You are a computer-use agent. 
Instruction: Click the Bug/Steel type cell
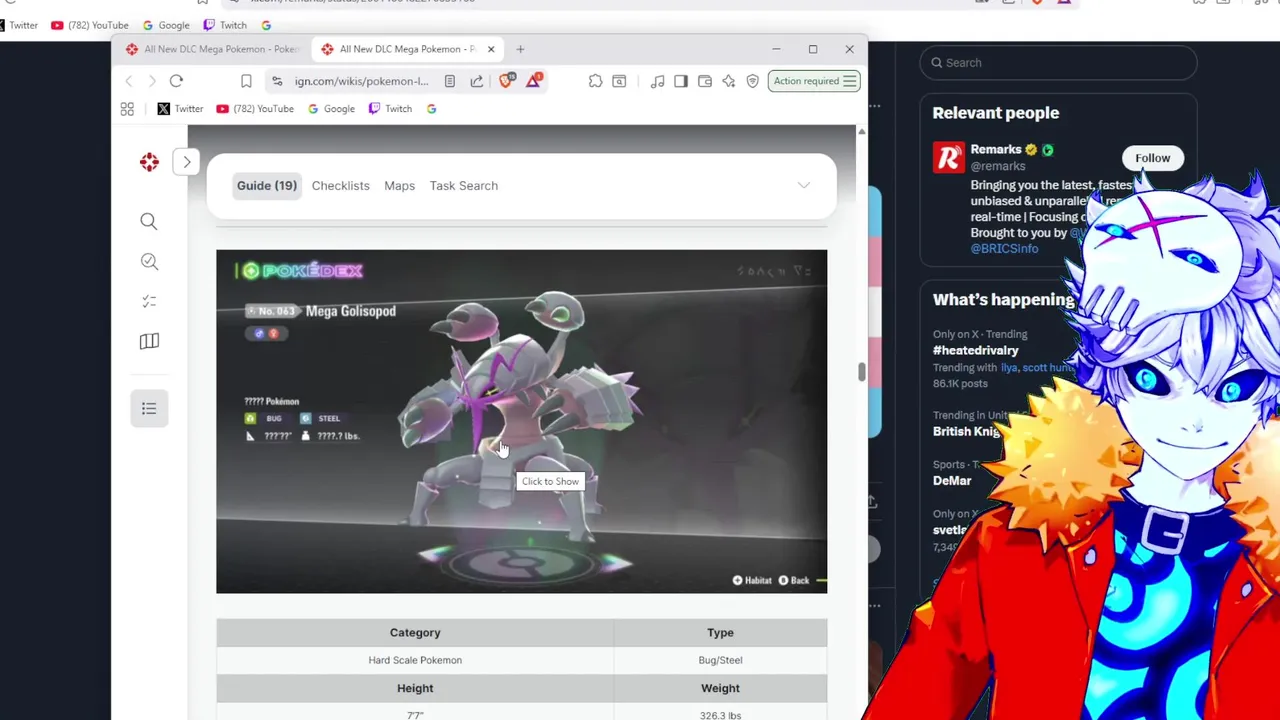[x=720, y=660]
